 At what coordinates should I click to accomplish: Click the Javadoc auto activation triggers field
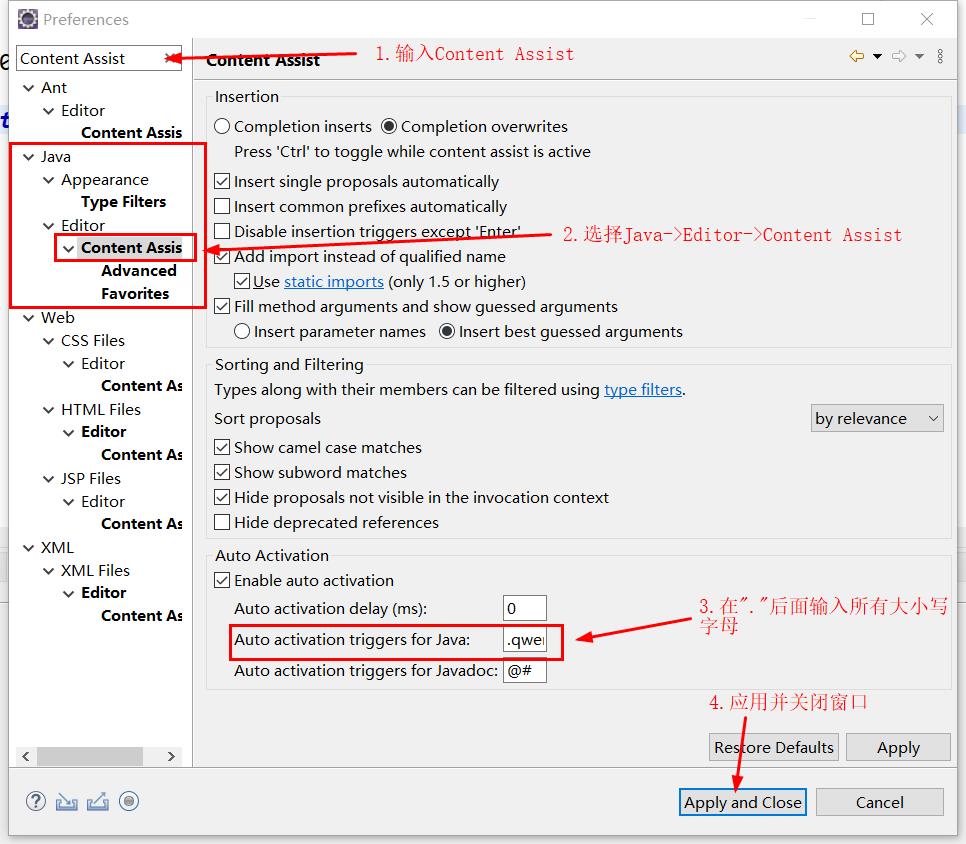(x=525, y=670)
